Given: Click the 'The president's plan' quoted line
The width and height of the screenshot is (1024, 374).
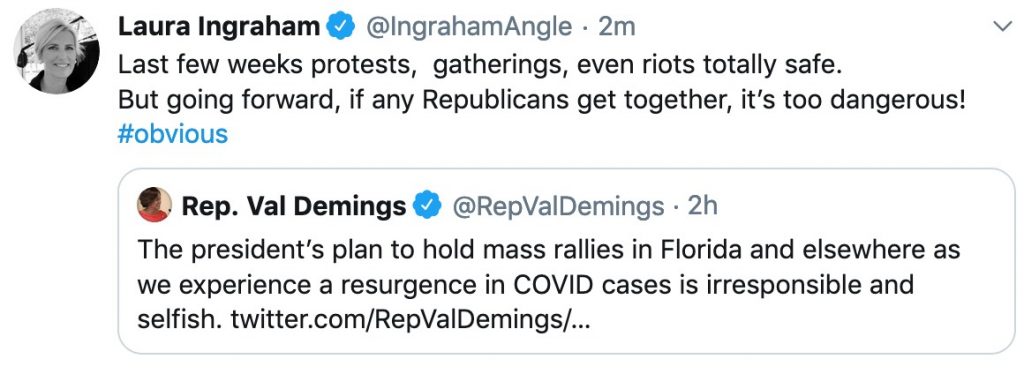Looking at the screenshot, I should (x=549, y=250).
